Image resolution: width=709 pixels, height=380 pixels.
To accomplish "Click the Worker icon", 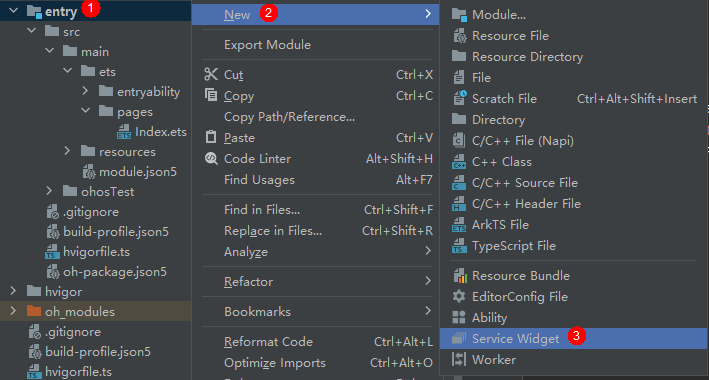I will click(x=459, y=360).
